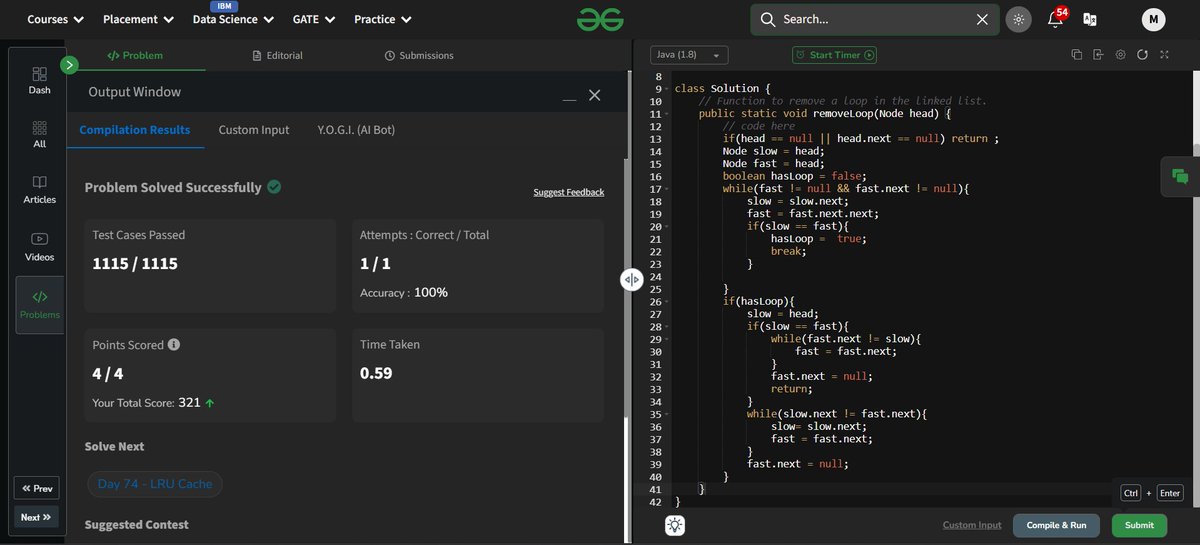Click the Suggest Feedback link
The width and height of the screenshot is (1200, 545).
coord(569,192)
